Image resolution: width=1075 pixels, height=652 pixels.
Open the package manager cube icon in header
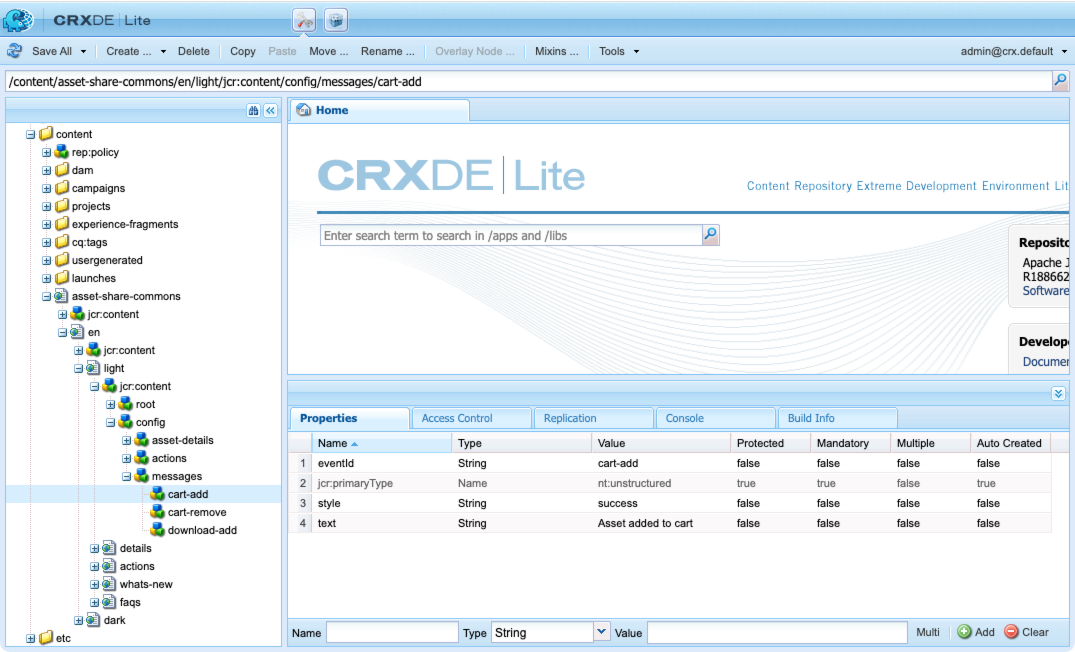336,20
